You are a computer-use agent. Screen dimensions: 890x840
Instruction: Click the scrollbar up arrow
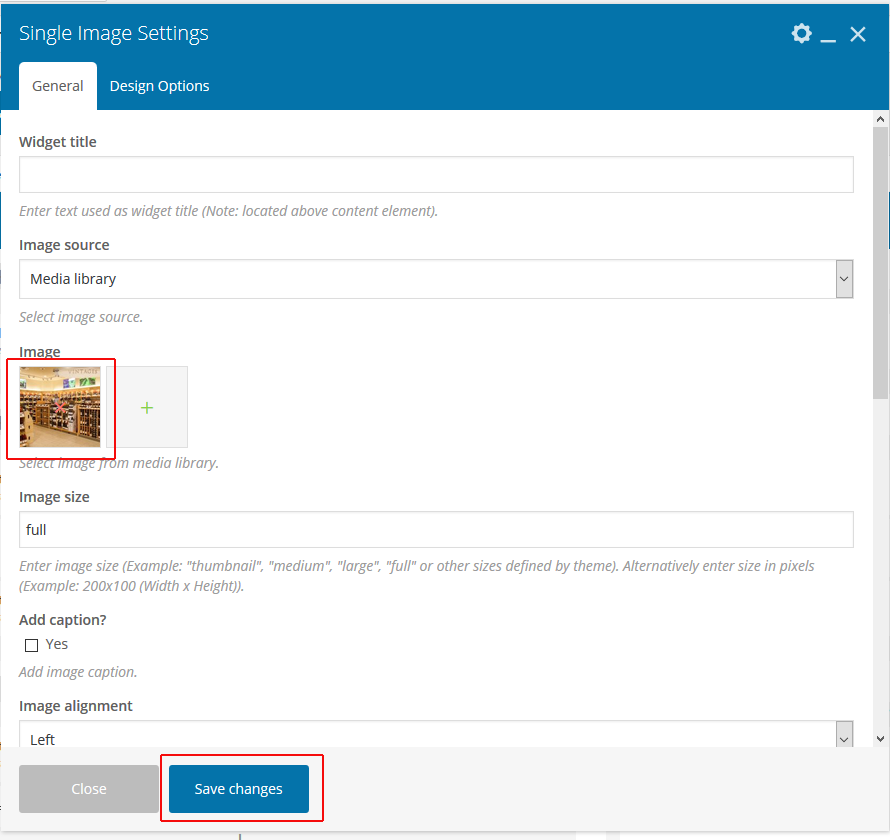tap(880, 119)
